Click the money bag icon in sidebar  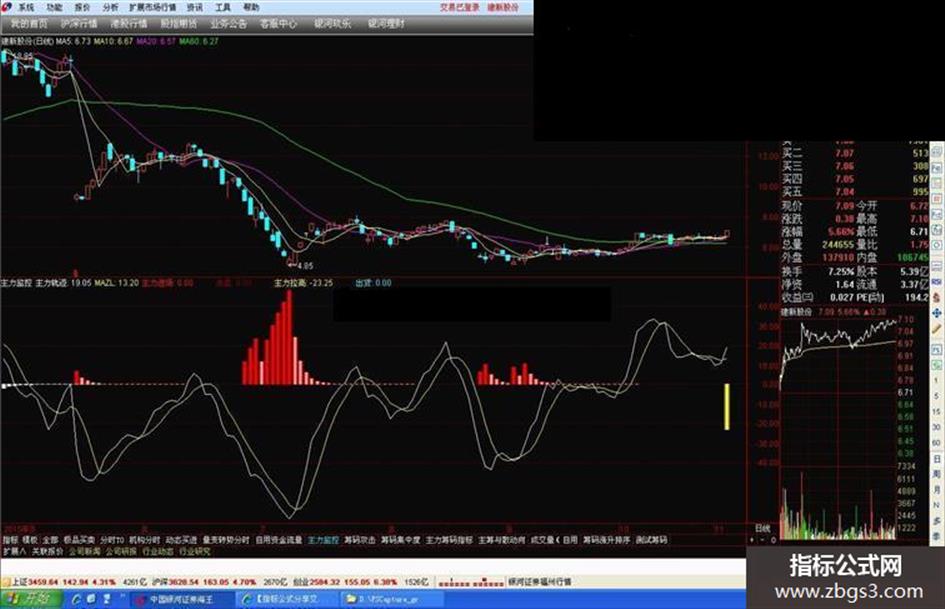pos(937,297)
